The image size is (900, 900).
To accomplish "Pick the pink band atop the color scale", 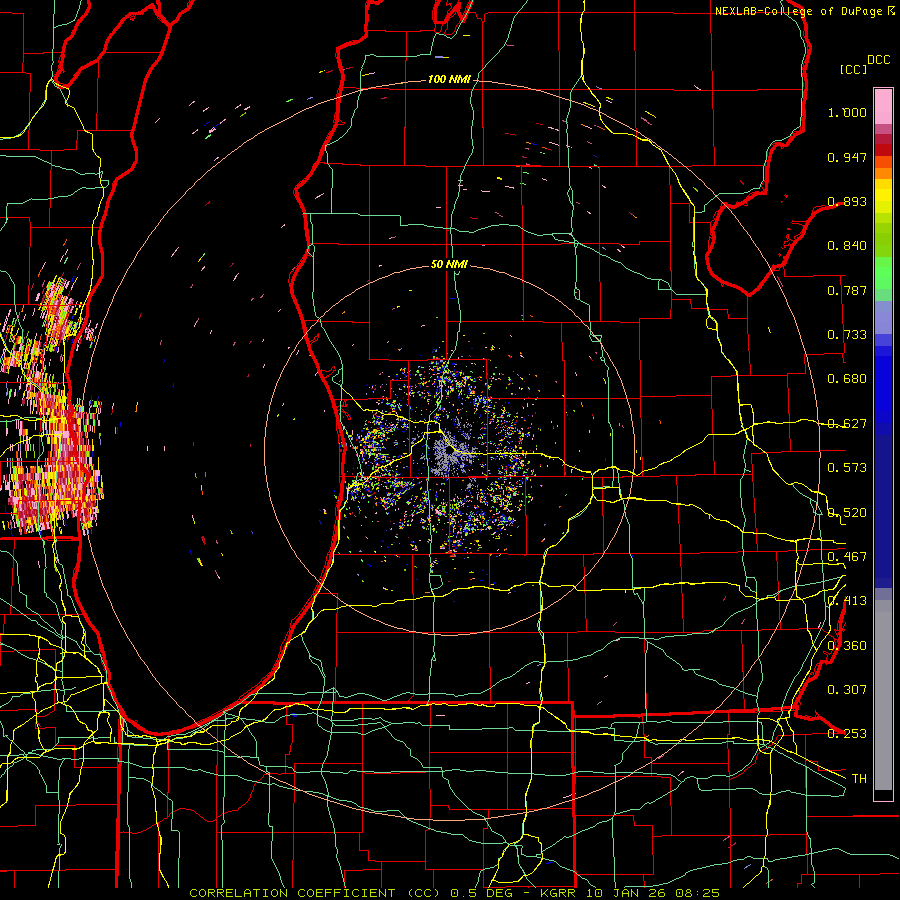I will tap(883, 106).
